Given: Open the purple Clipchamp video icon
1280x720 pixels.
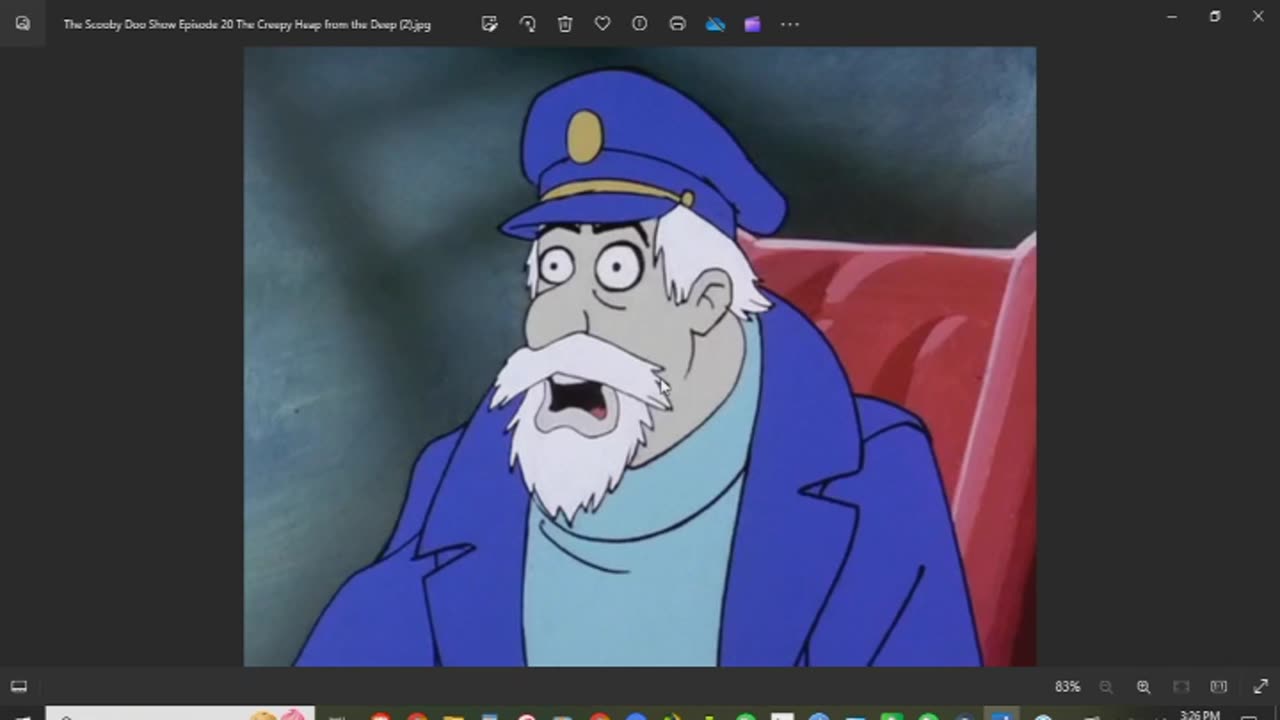Looking at the screenshot, I should point(752,24).
